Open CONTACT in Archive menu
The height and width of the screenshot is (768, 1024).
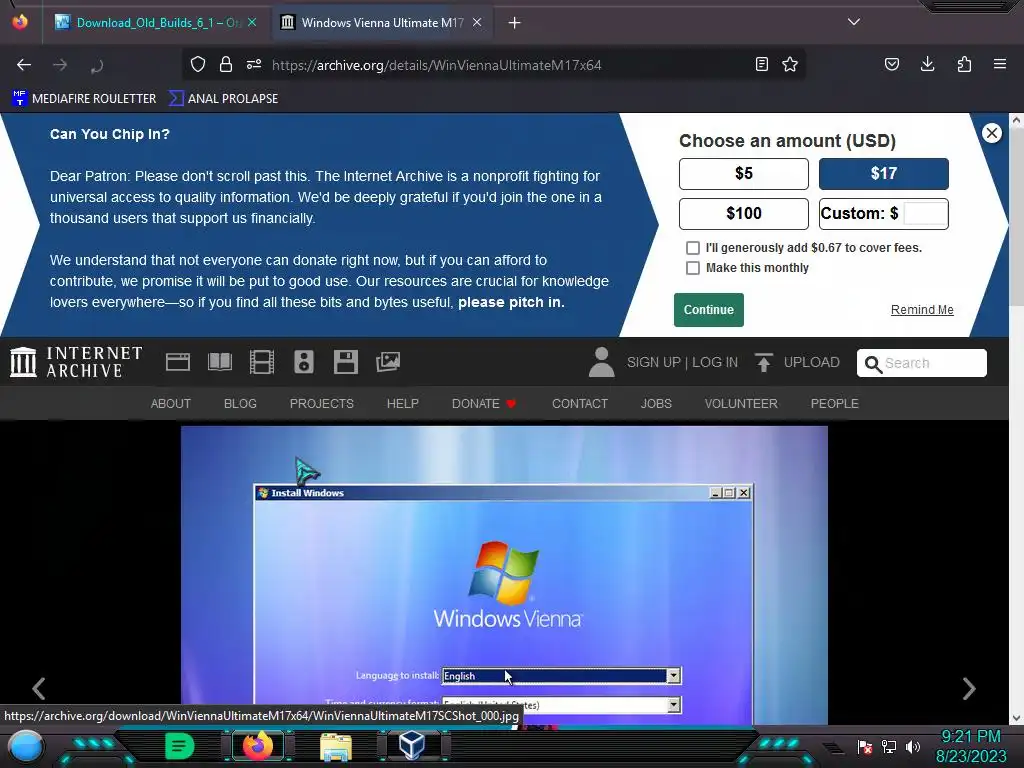coord(580,404)
